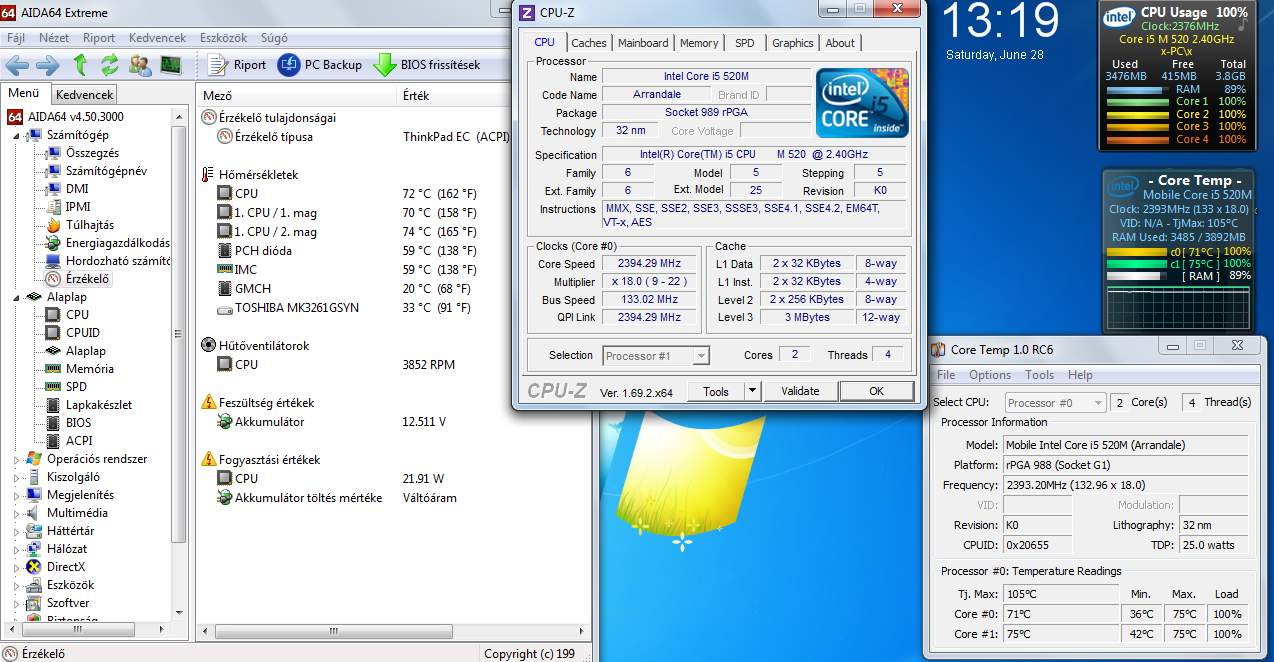Select IPMI tree entry
The image size is (1274, 662).
coord(78,207)
